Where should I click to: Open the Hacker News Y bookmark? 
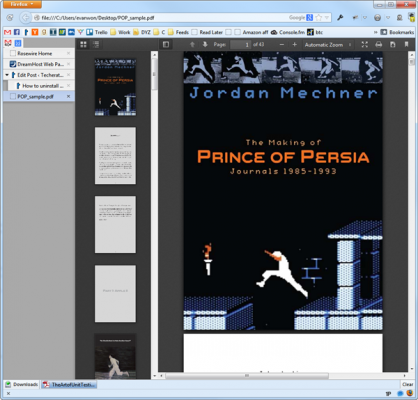35,32
